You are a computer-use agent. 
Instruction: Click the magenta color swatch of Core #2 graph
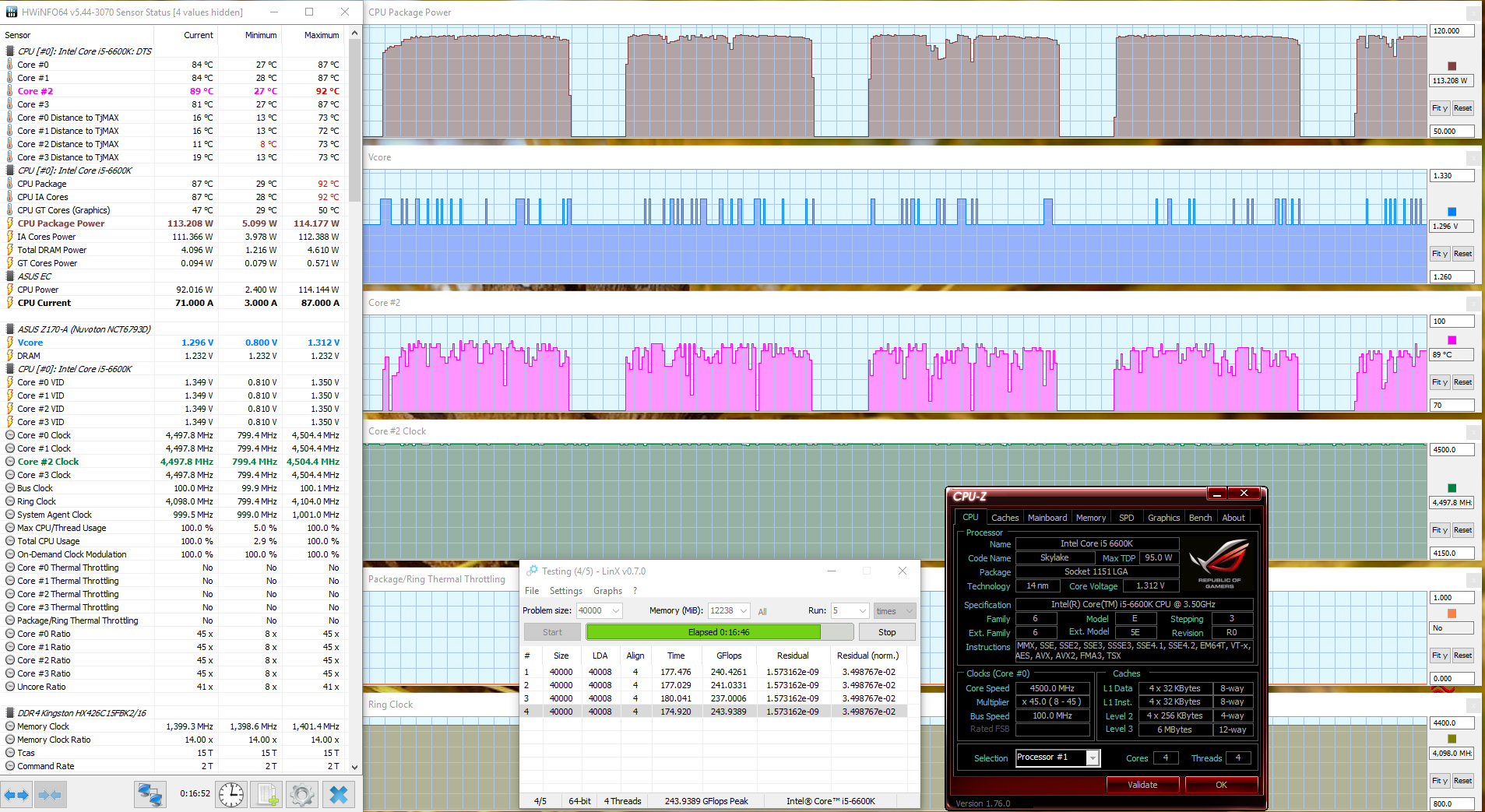coord(1452,340)
